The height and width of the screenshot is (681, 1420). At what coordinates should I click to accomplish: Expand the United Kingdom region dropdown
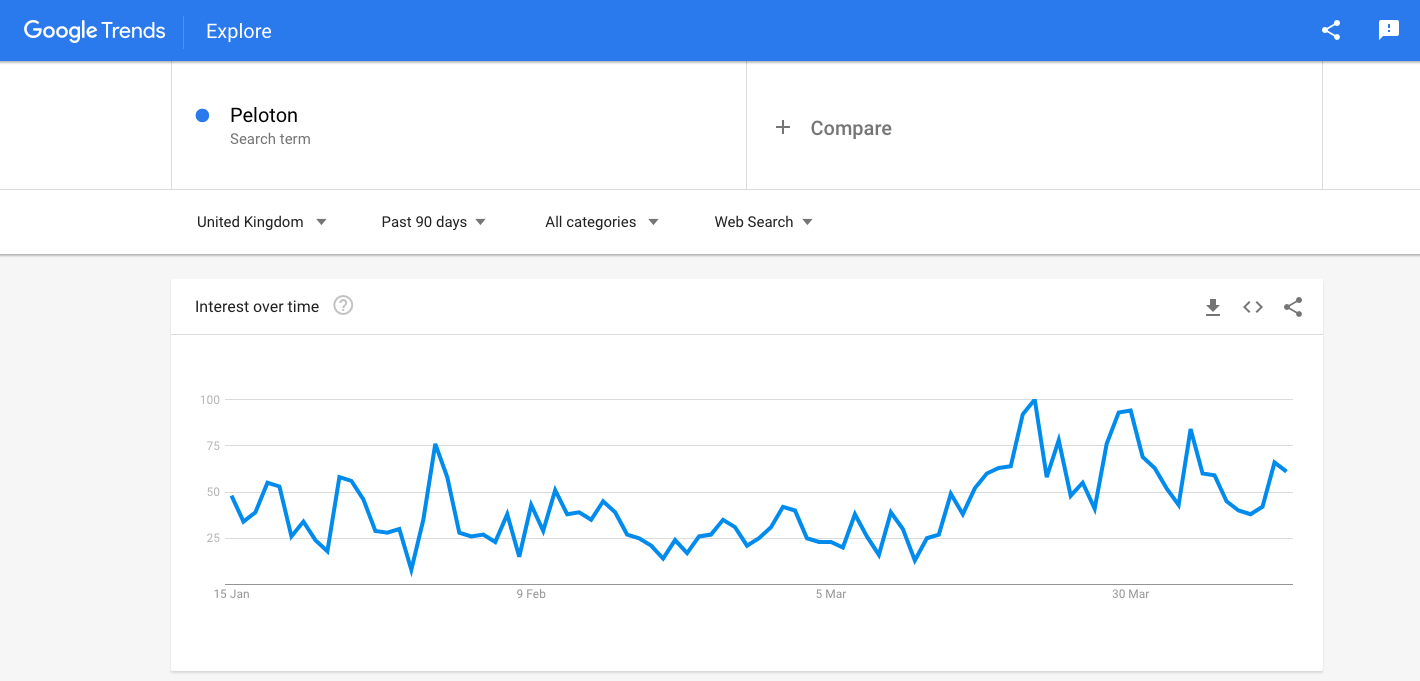[261, 222]
